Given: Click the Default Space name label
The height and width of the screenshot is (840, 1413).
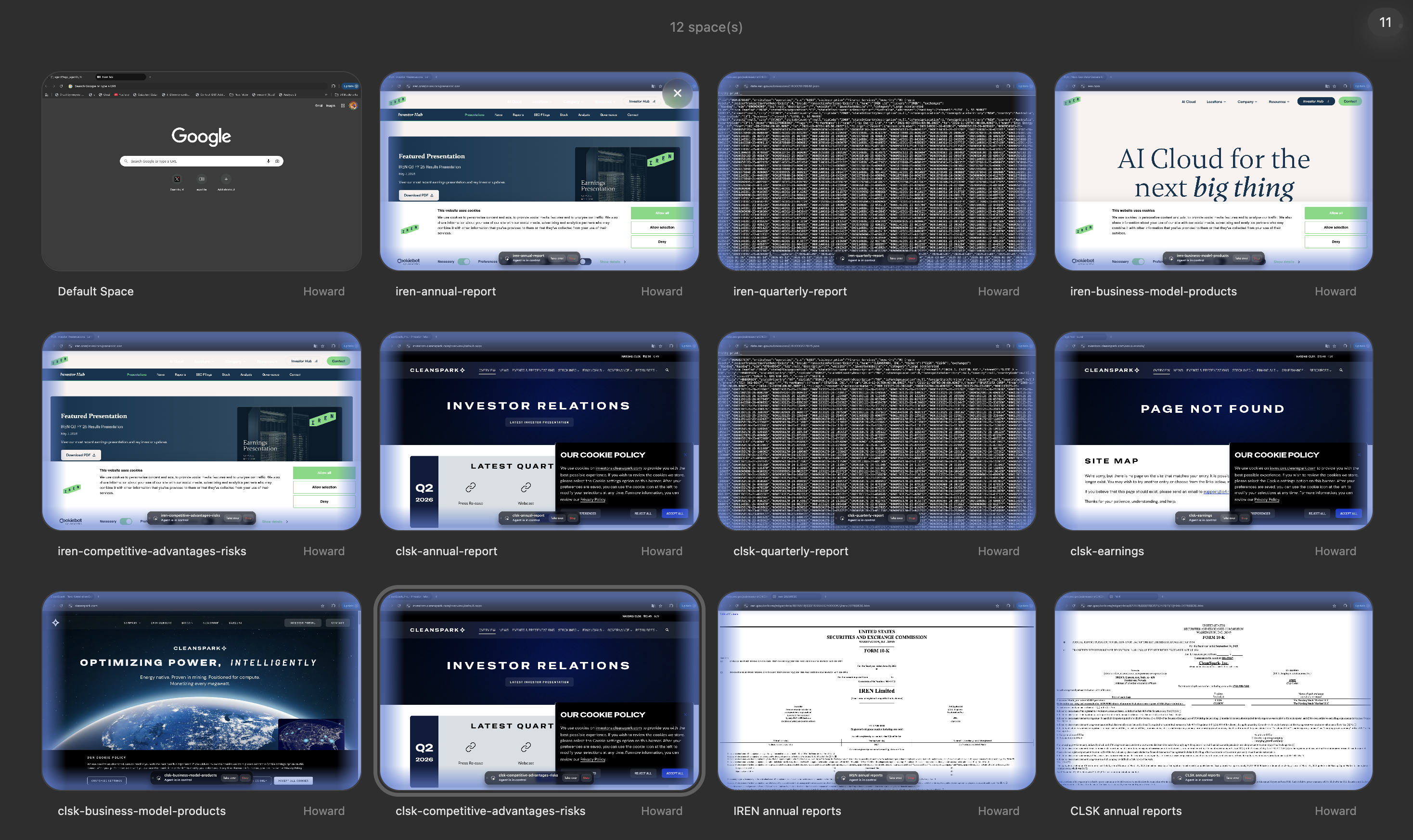Looking at the screenshot, I should [x=96, y=292].
